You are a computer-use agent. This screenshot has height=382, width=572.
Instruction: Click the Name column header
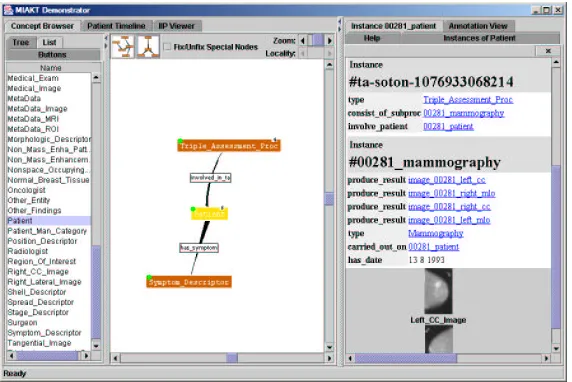tap(51, 68)
